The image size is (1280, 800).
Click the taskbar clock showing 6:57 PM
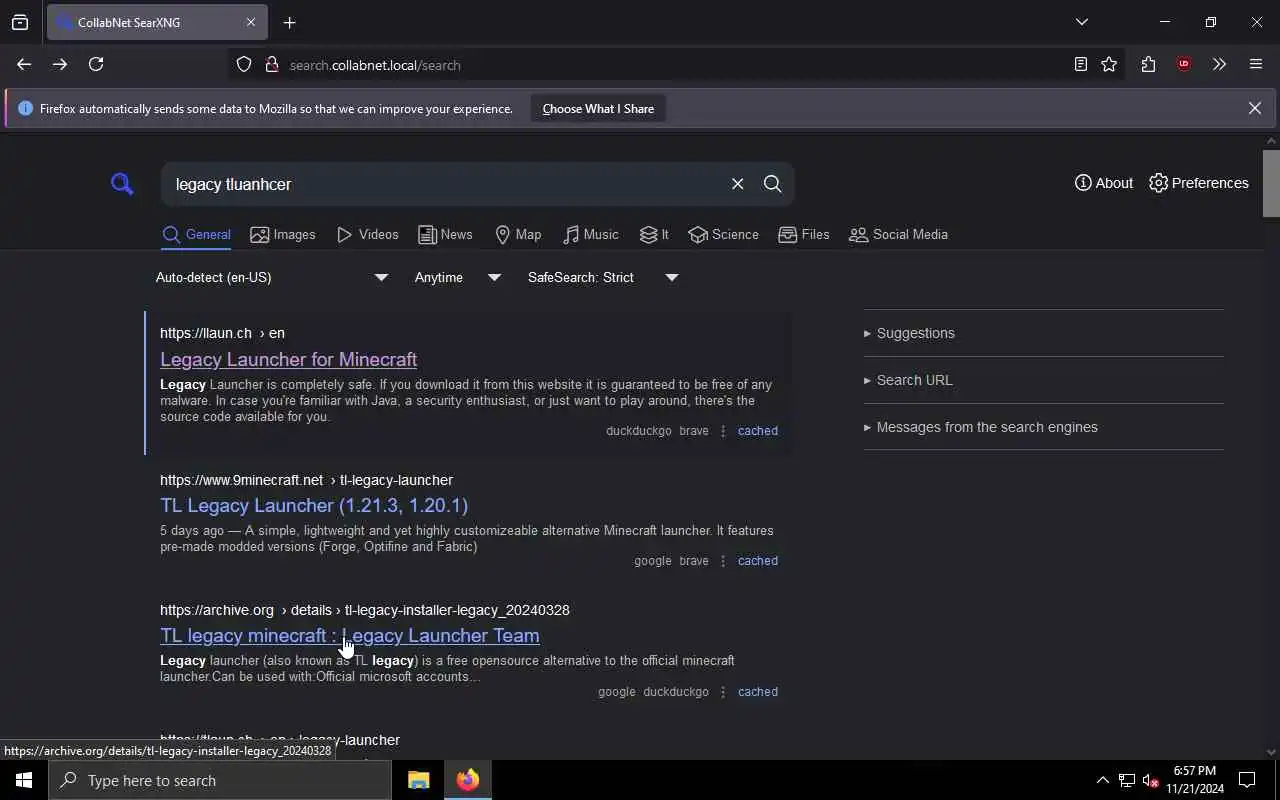(1195, 780)
